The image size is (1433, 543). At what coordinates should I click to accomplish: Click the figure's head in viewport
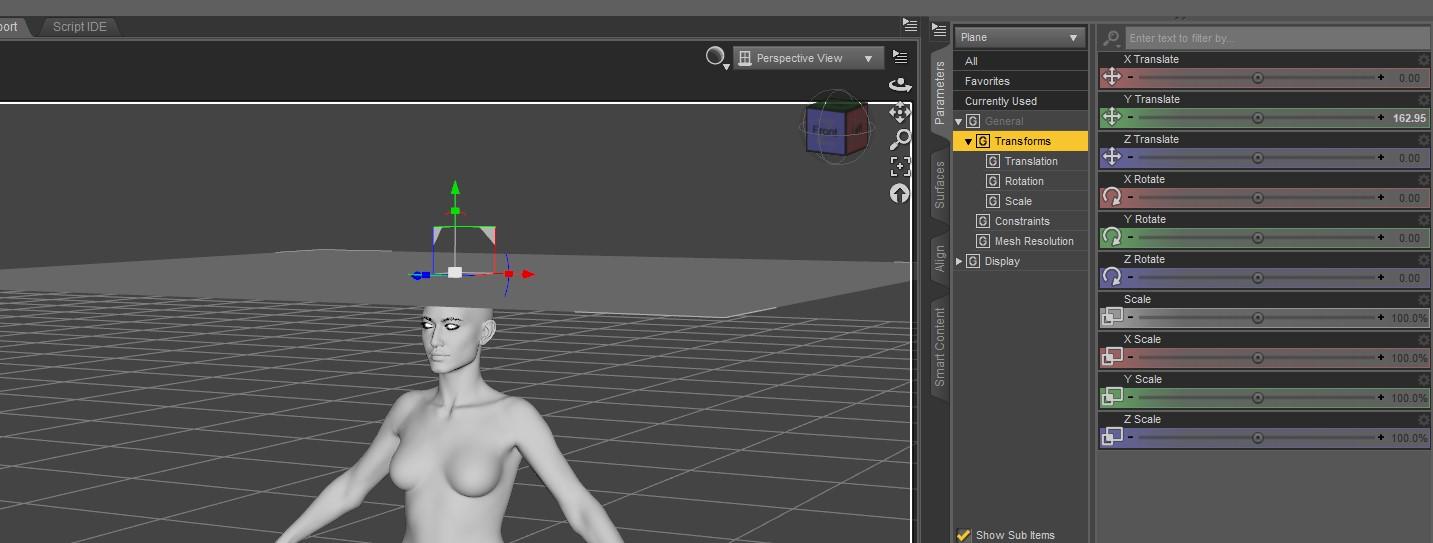456,338
